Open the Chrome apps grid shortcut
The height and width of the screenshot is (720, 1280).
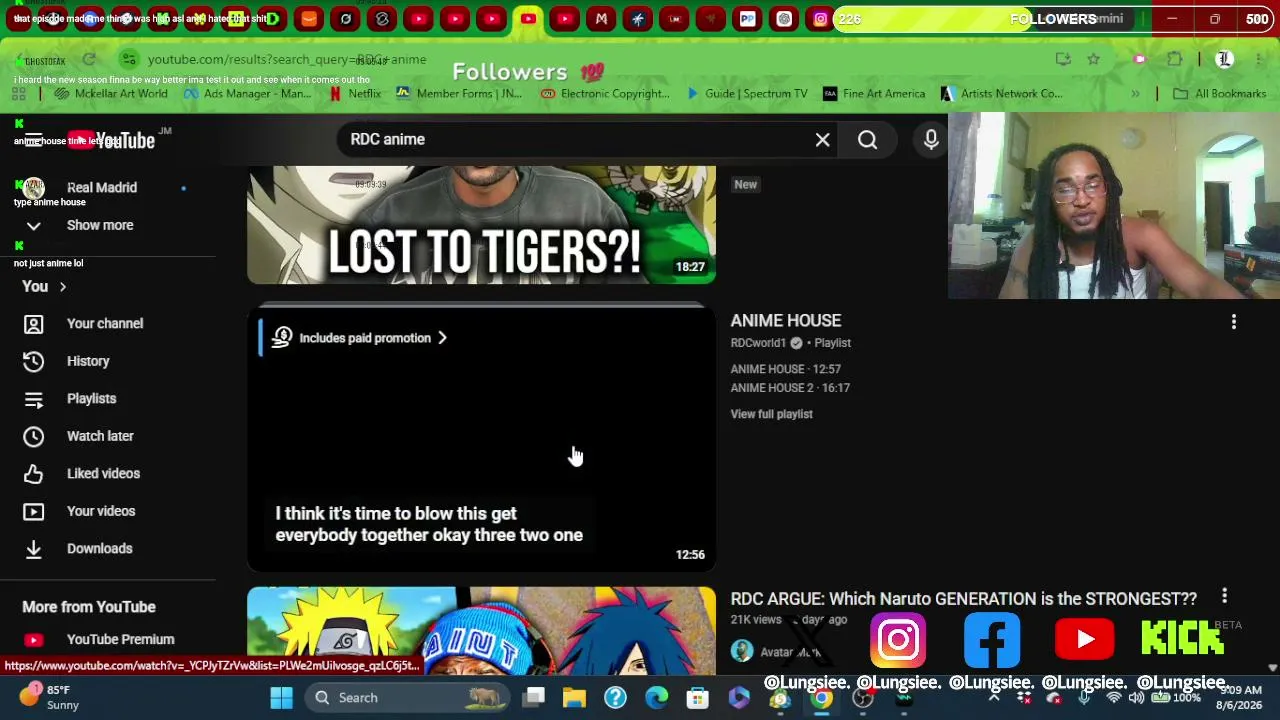(18, 94)
